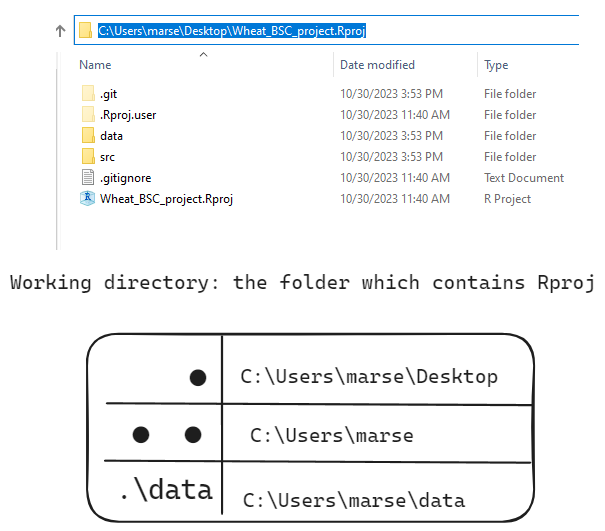Screen dimensions: 605x531
Task: Select the src folder name
Action: coord(108,157)
